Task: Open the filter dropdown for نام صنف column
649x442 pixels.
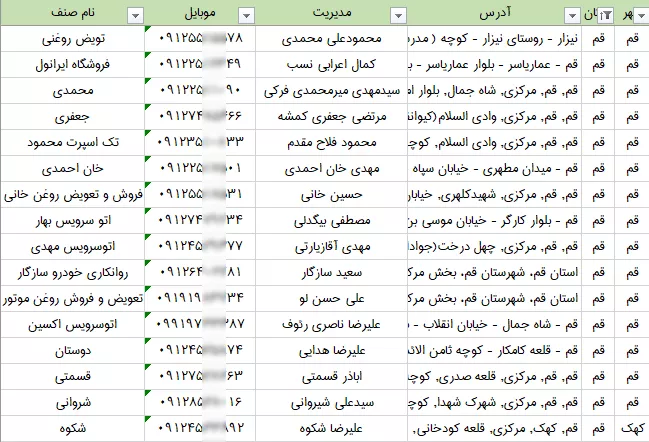Action: click(135, 16)
